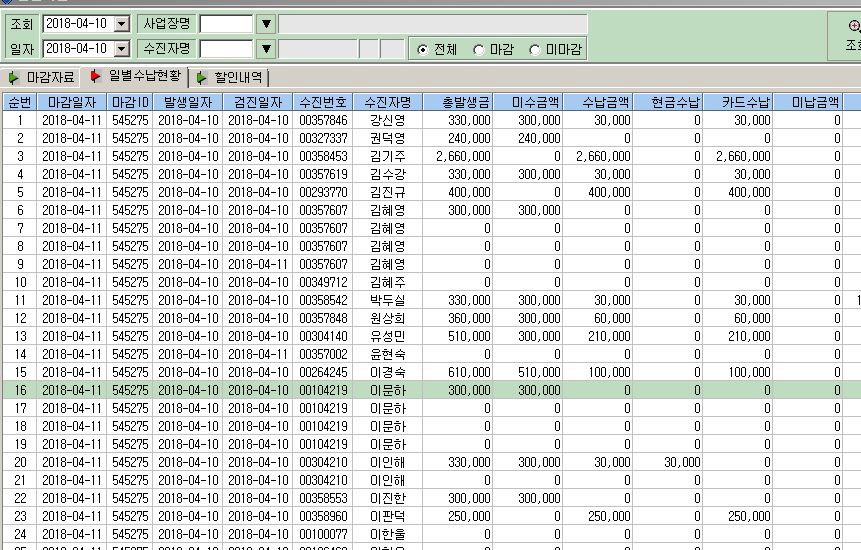The width and height of the screenshot is (861, 550).
Task: Click the 조회 search magnifier icon
Action: [854, 26]
